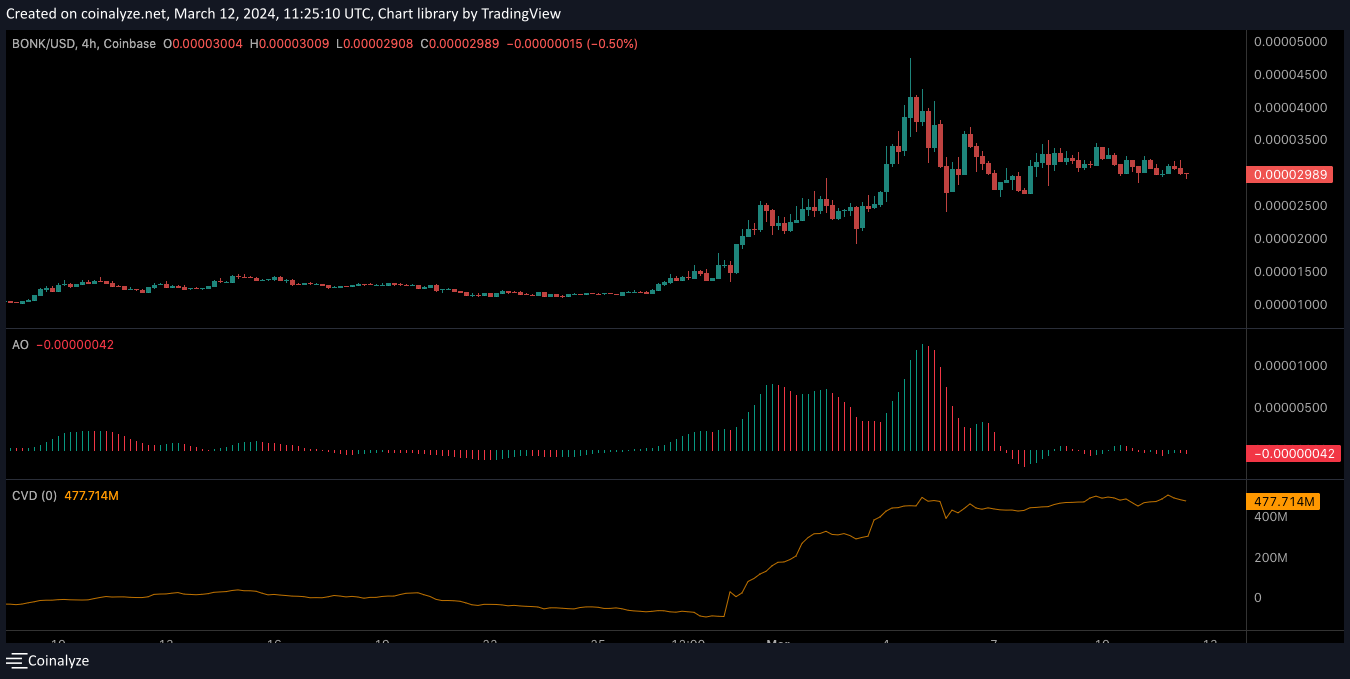Click the 400M label on CVD axis
Viewport: 1350px width, 679px height.
click(1271, 517)
